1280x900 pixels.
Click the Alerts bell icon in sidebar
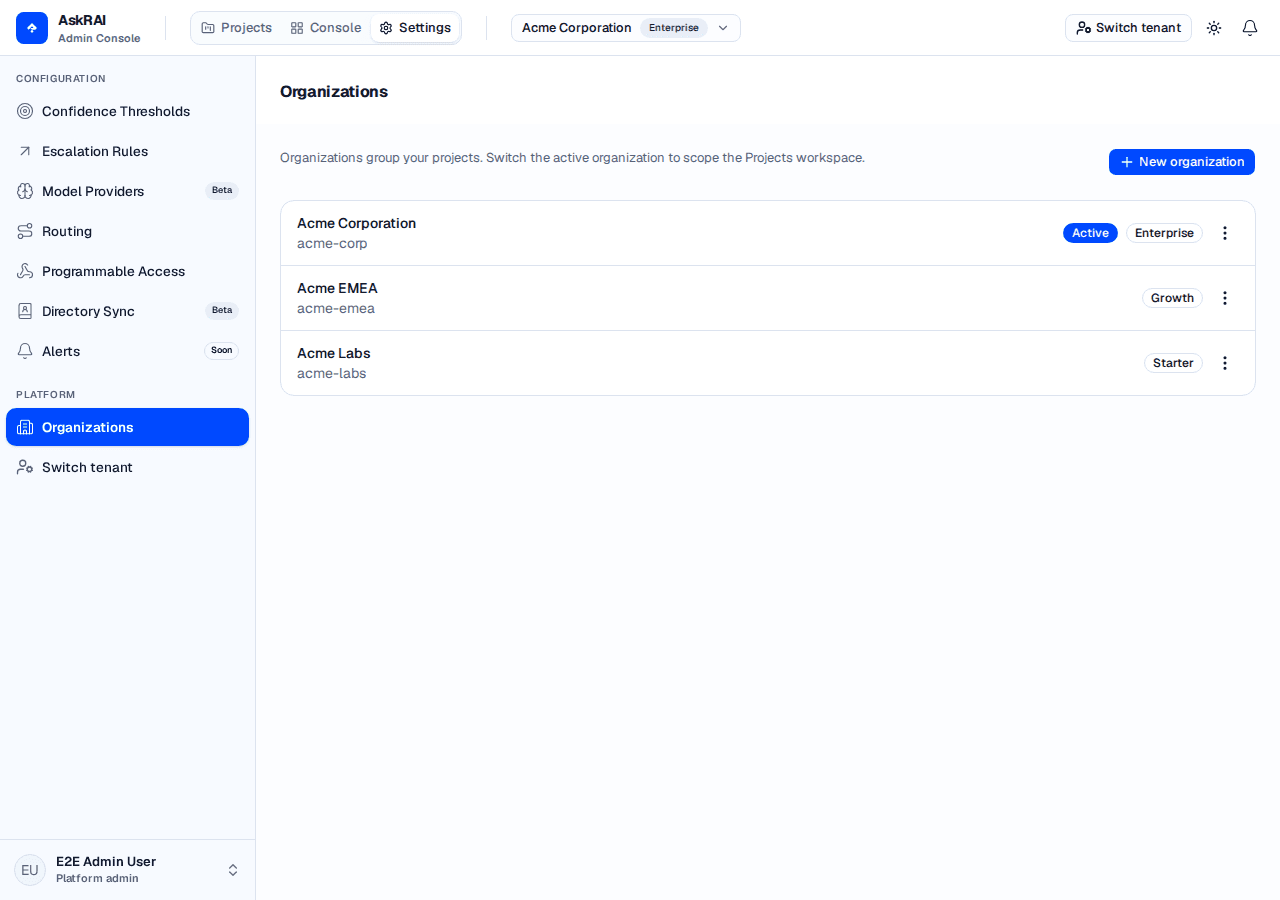25,351
